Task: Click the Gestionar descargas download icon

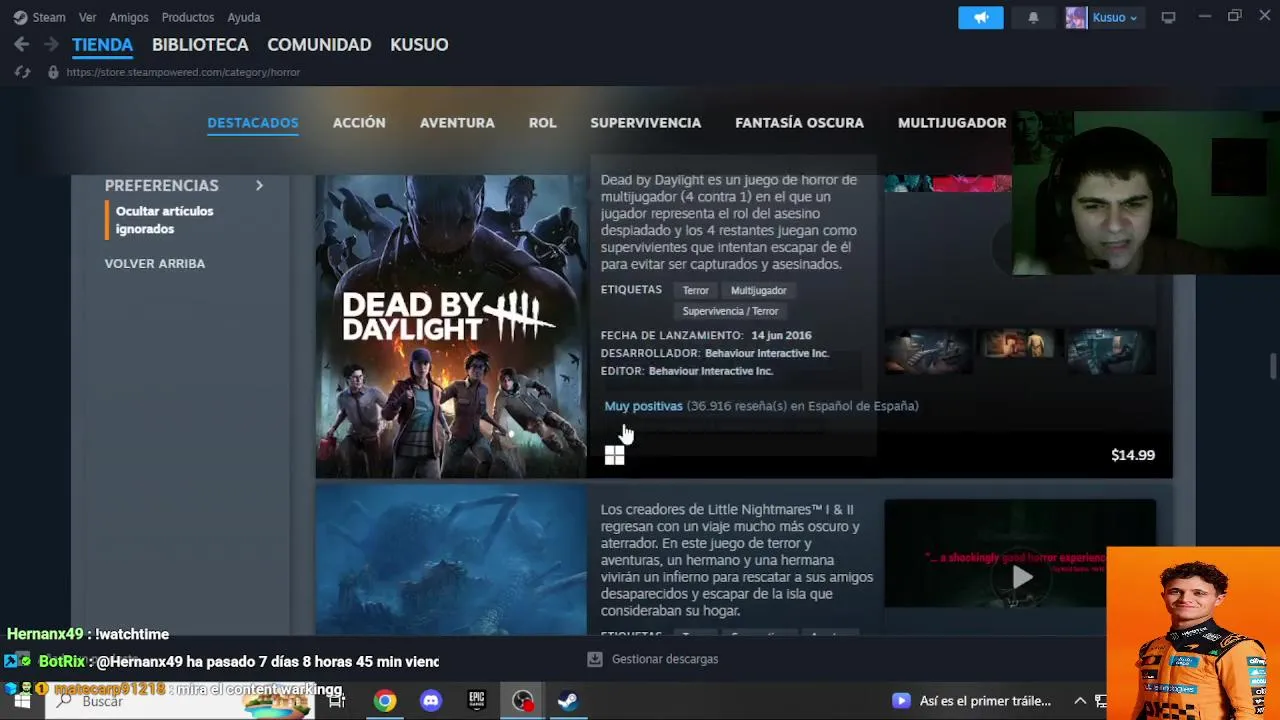Action: click(595, 660)
